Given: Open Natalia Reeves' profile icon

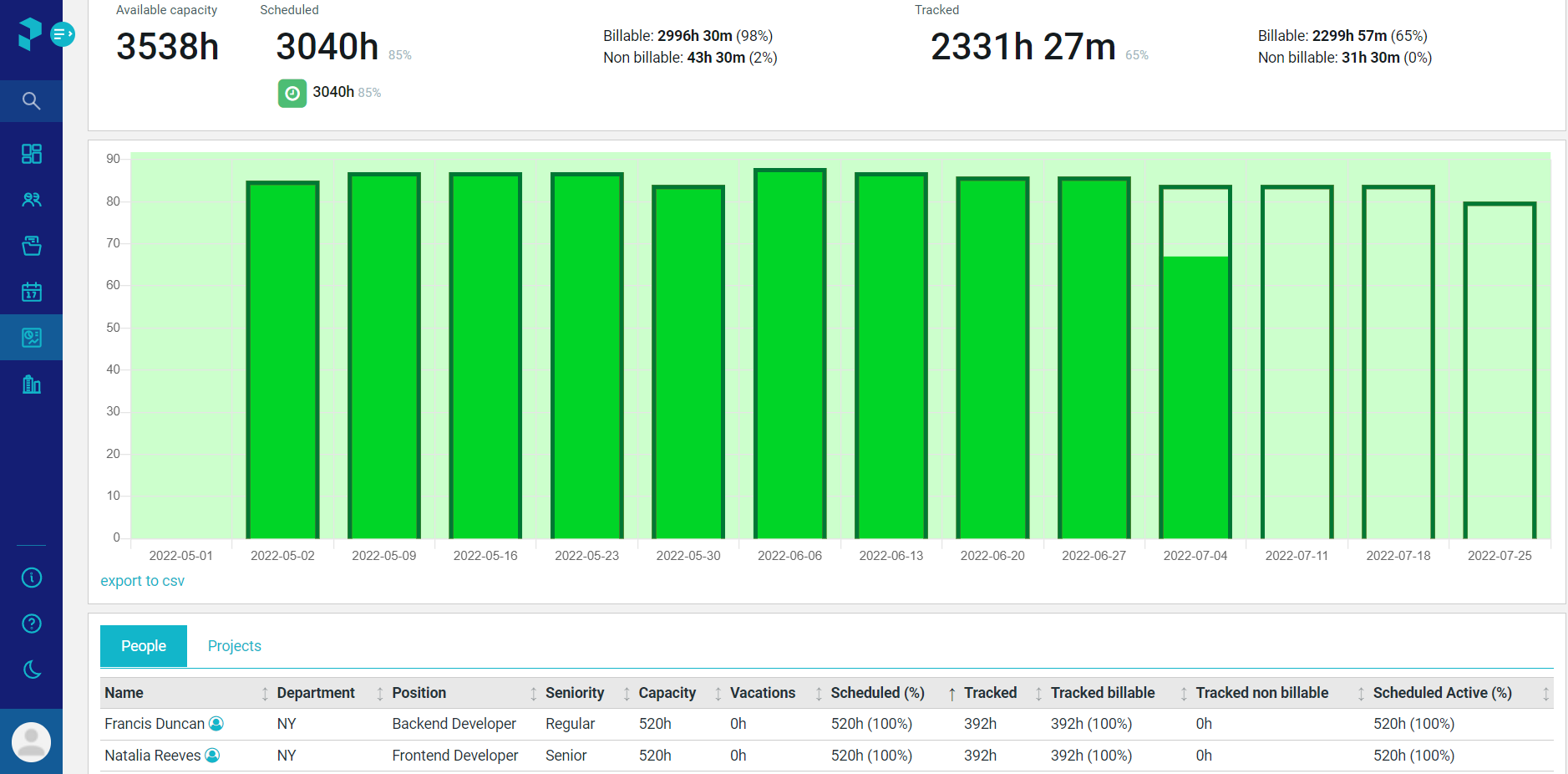Looking at the screenshot, I should 212,755.
